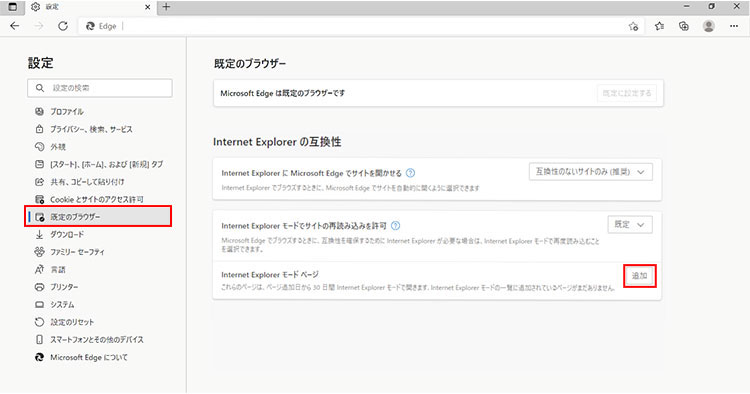Click the システム system icon
The image size is (750, 394).
tap(40, 305)
